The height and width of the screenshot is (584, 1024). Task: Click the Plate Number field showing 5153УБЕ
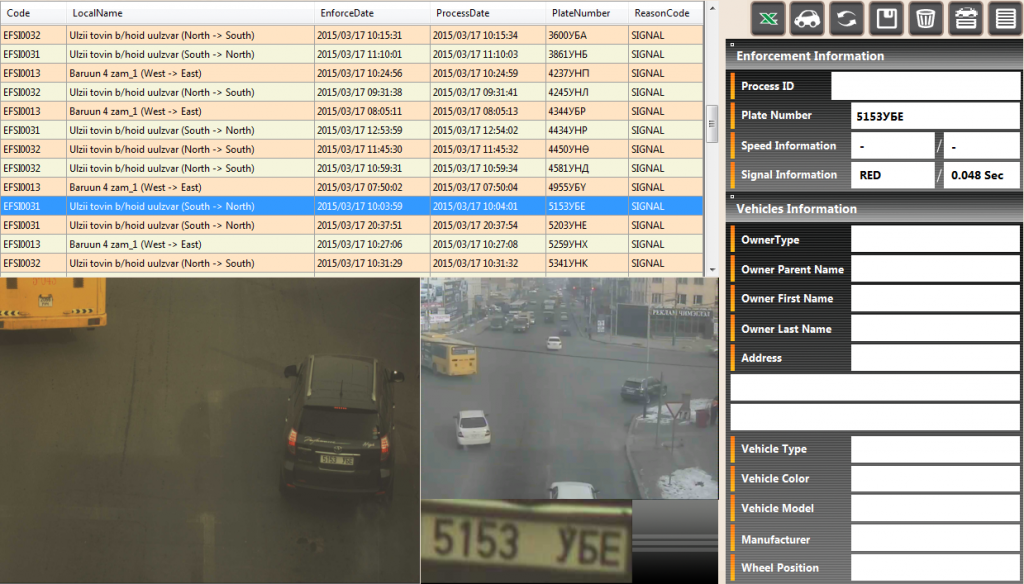click(x=934, y=116)
